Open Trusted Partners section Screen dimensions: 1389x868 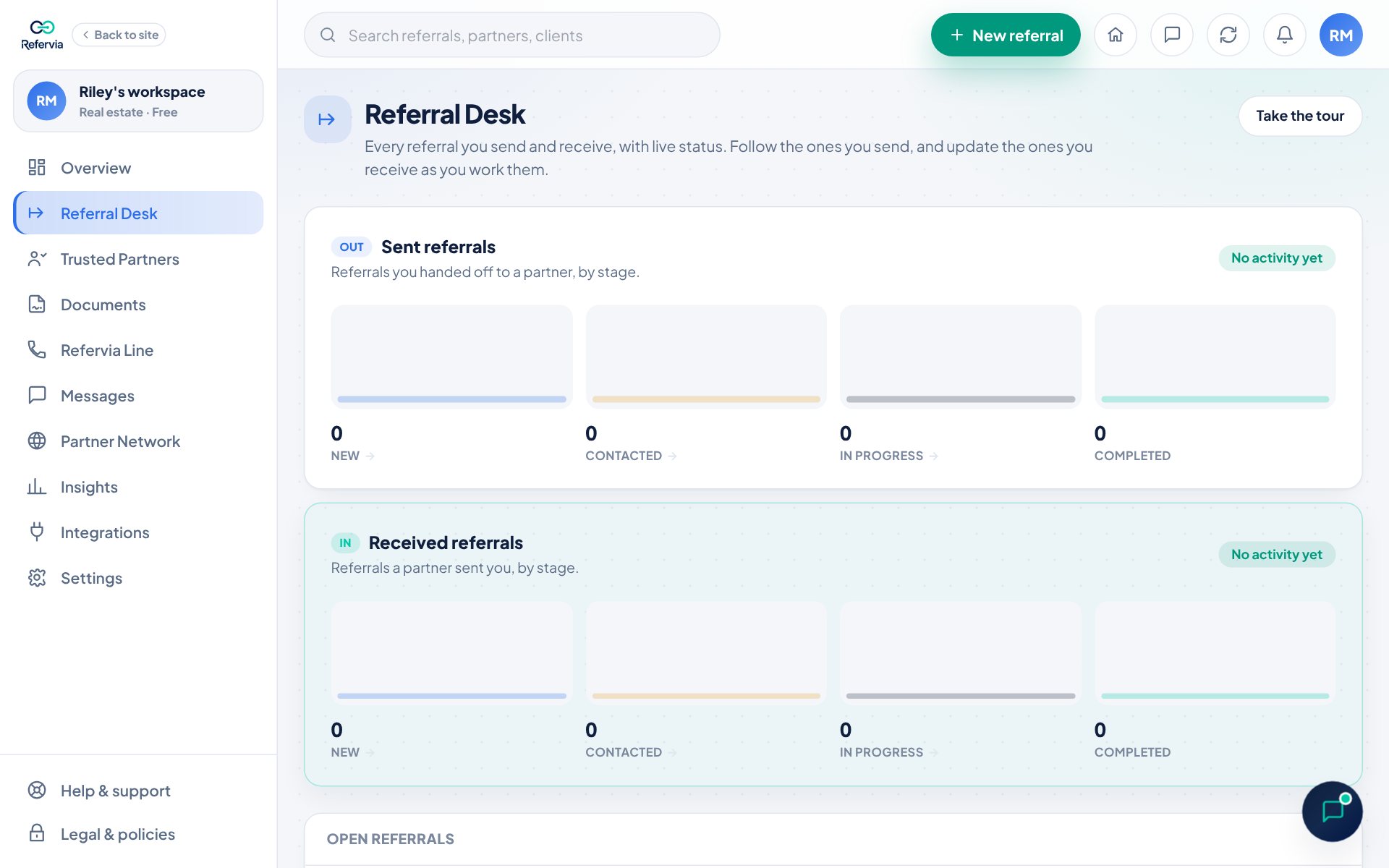coord(138,259)
